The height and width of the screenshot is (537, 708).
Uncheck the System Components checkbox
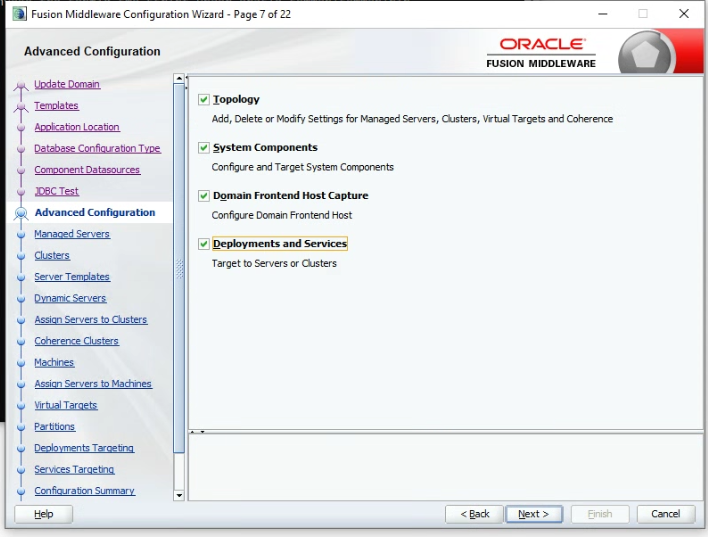204,148
